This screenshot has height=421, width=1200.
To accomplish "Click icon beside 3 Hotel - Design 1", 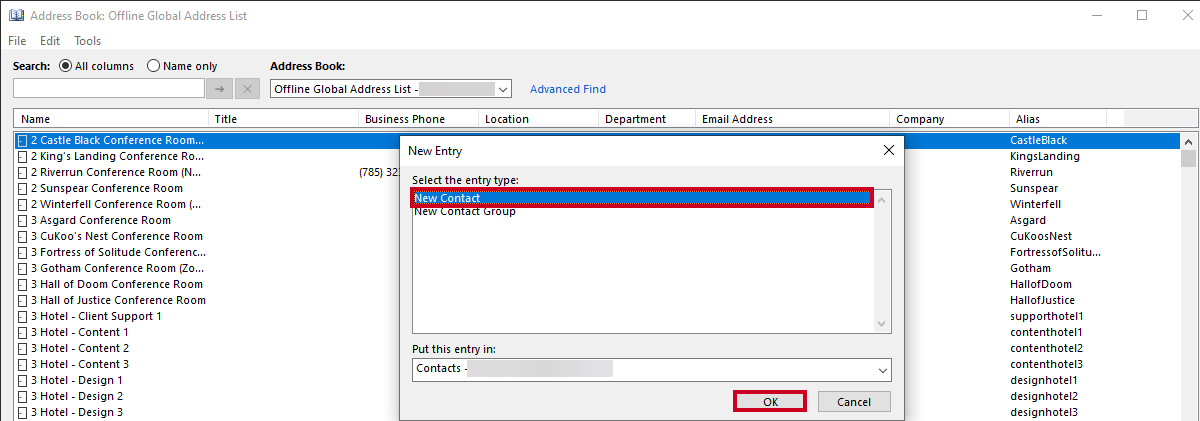I will point(22,381).
